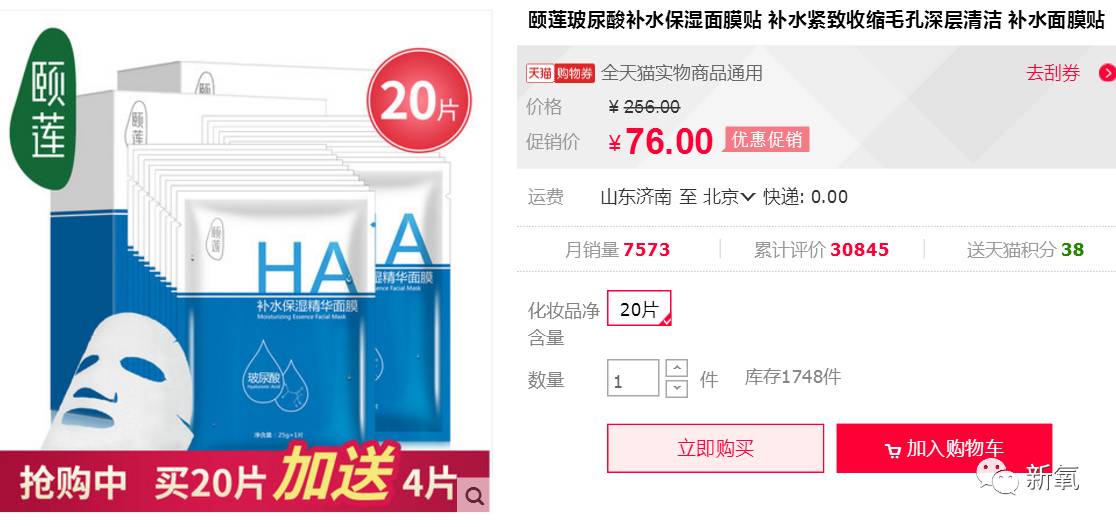Click 送天猫积分 38 points info
The image size is (1116, 527).
pos(1025,249)
